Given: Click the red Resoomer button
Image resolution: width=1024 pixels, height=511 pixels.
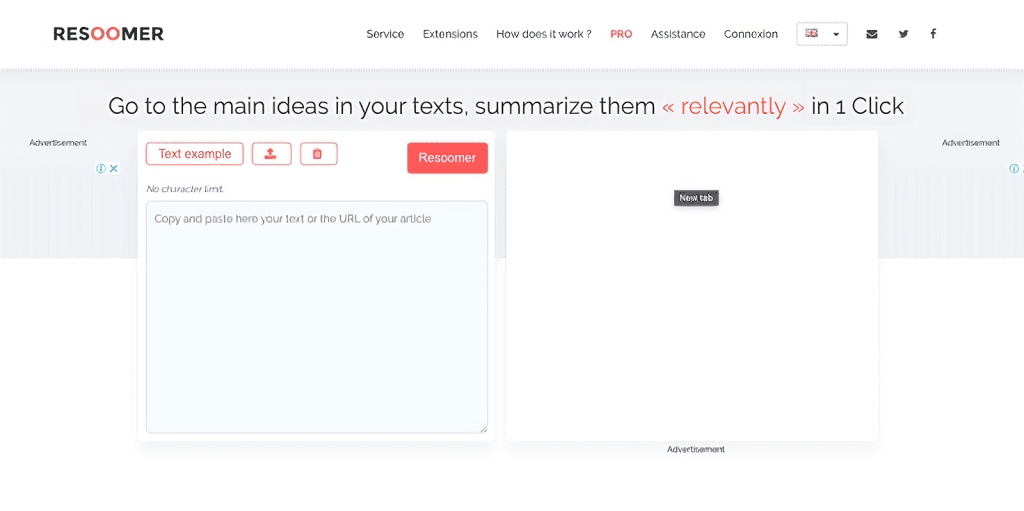Looking at the screenshot, I should pyautogui.click(x=447, y=158).
